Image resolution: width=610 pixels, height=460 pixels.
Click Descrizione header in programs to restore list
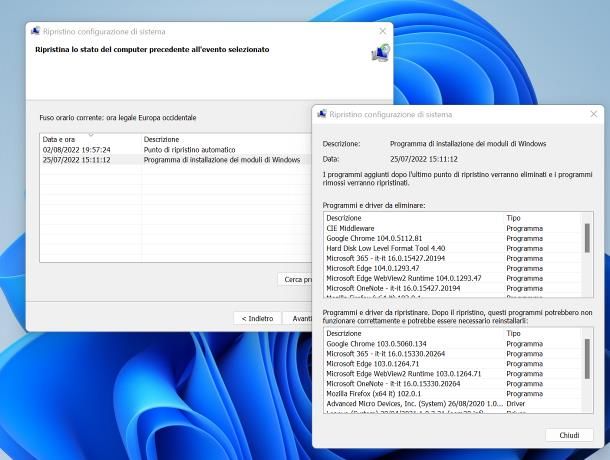(414, 334)
